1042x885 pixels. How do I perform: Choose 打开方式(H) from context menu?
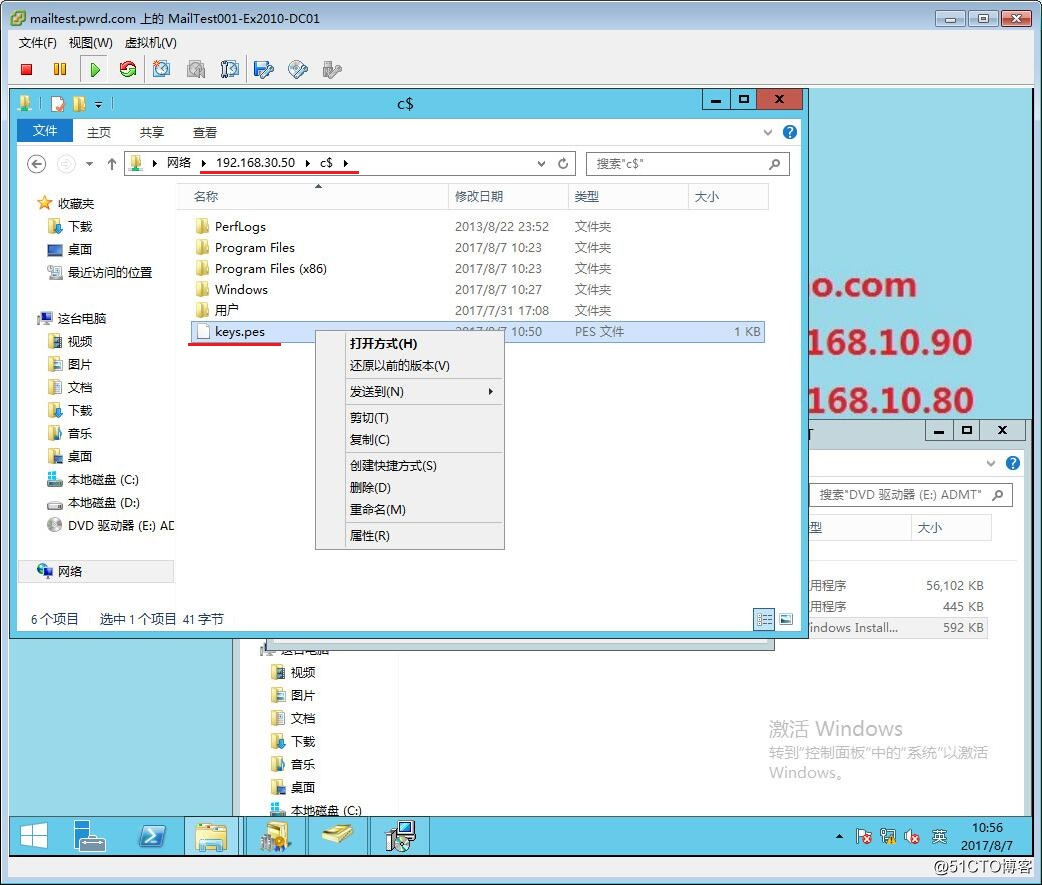pos(409,344)
